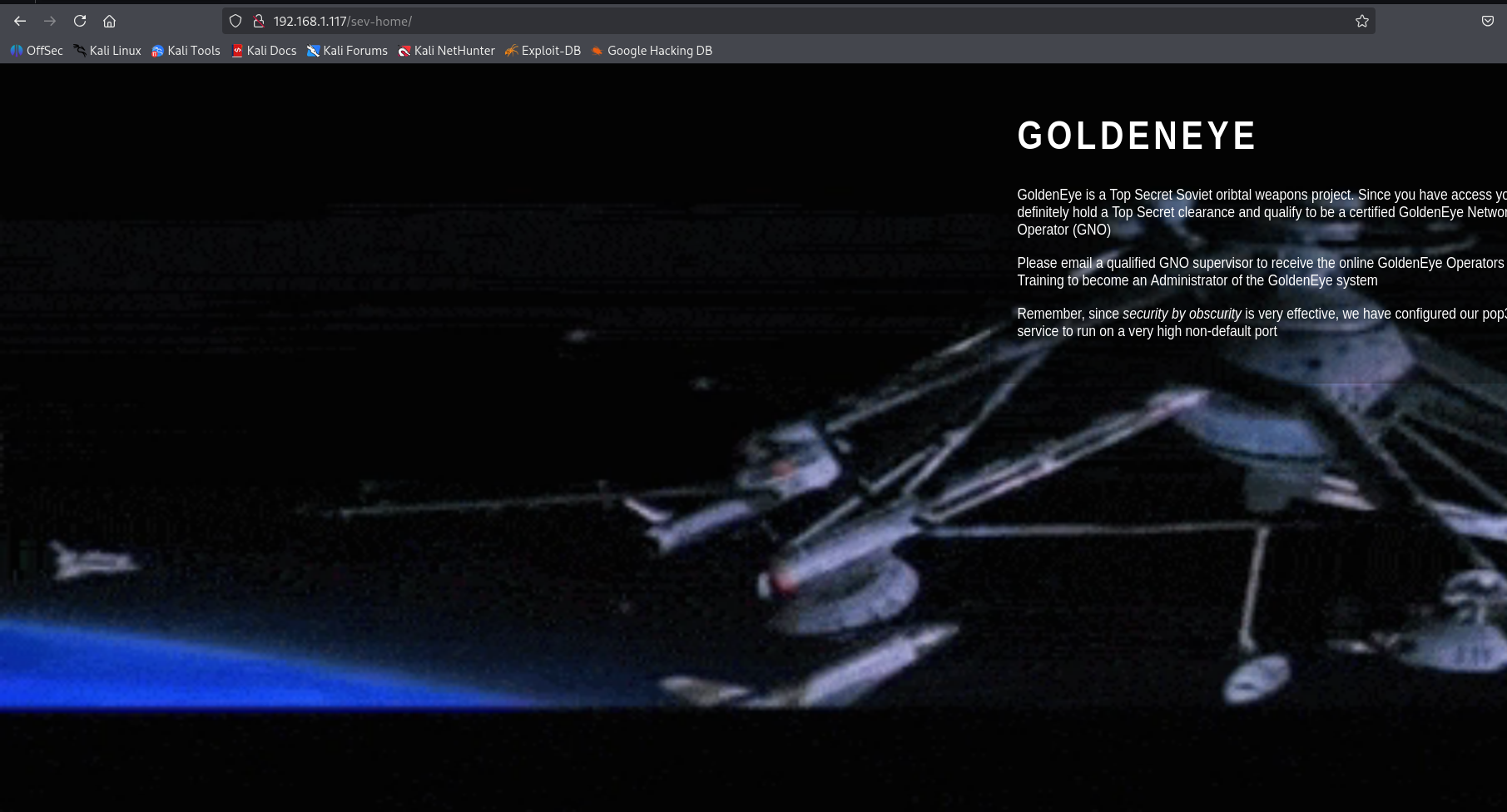This screenshot has width=1507, height=812.
Task: Click the line starting 'GoldenEye is a Top Secret Soviet'
Action: click(x=1262, y=195)
